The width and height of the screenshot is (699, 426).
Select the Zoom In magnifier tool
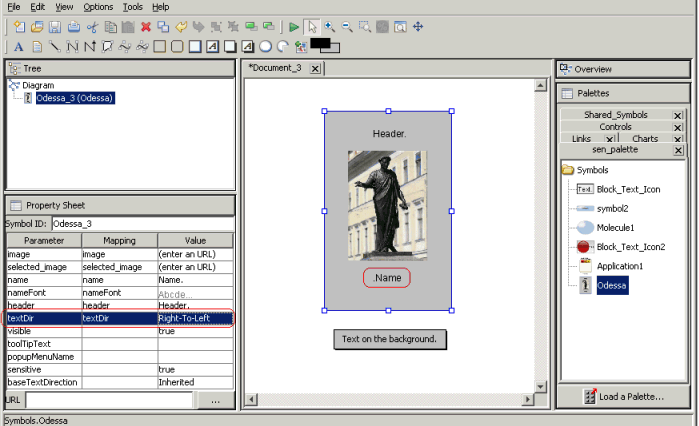coord(329,27)
